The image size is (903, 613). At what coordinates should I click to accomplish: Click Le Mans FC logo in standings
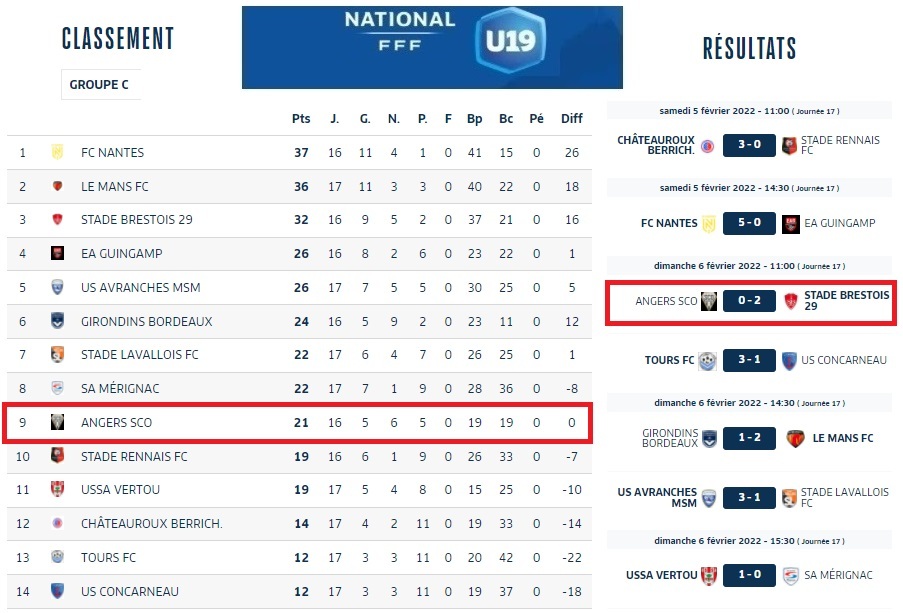[x=57, y=186]
